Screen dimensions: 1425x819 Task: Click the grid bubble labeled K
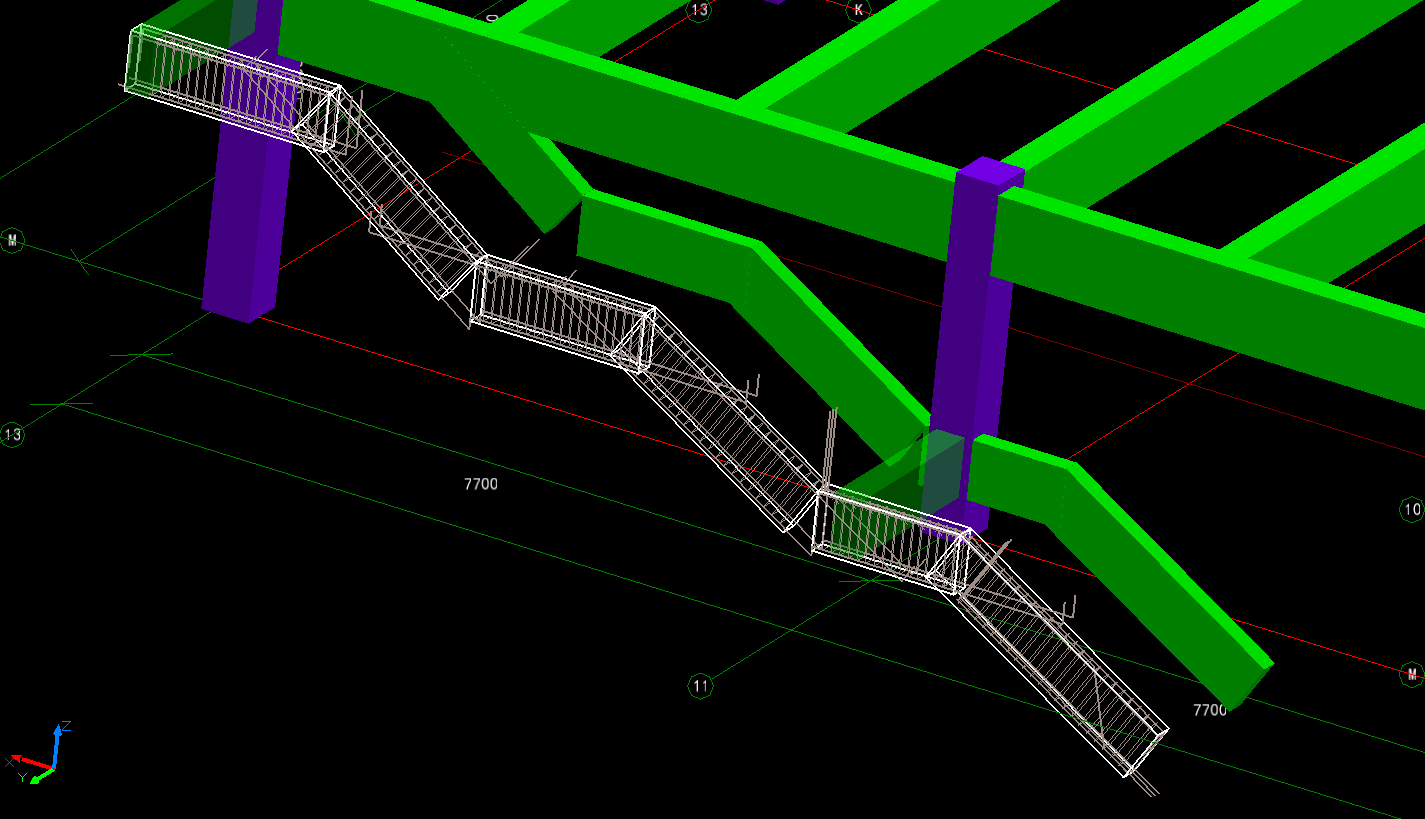click(858, 10)
